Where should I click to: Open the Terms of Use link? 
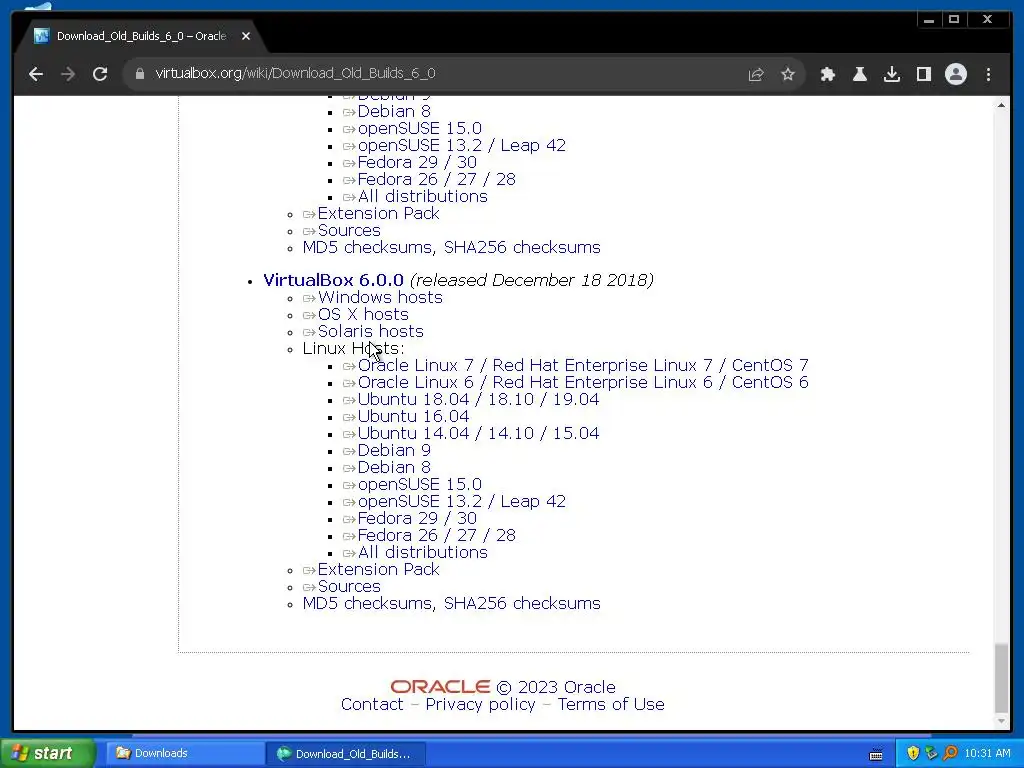coord(611,705)
